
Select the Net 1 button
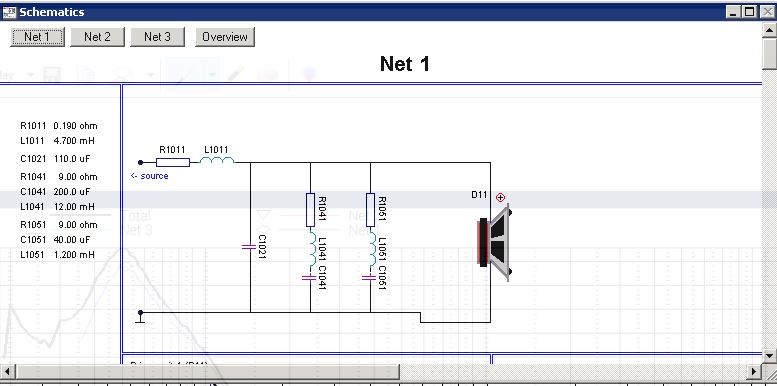click(x=37, y=37)
